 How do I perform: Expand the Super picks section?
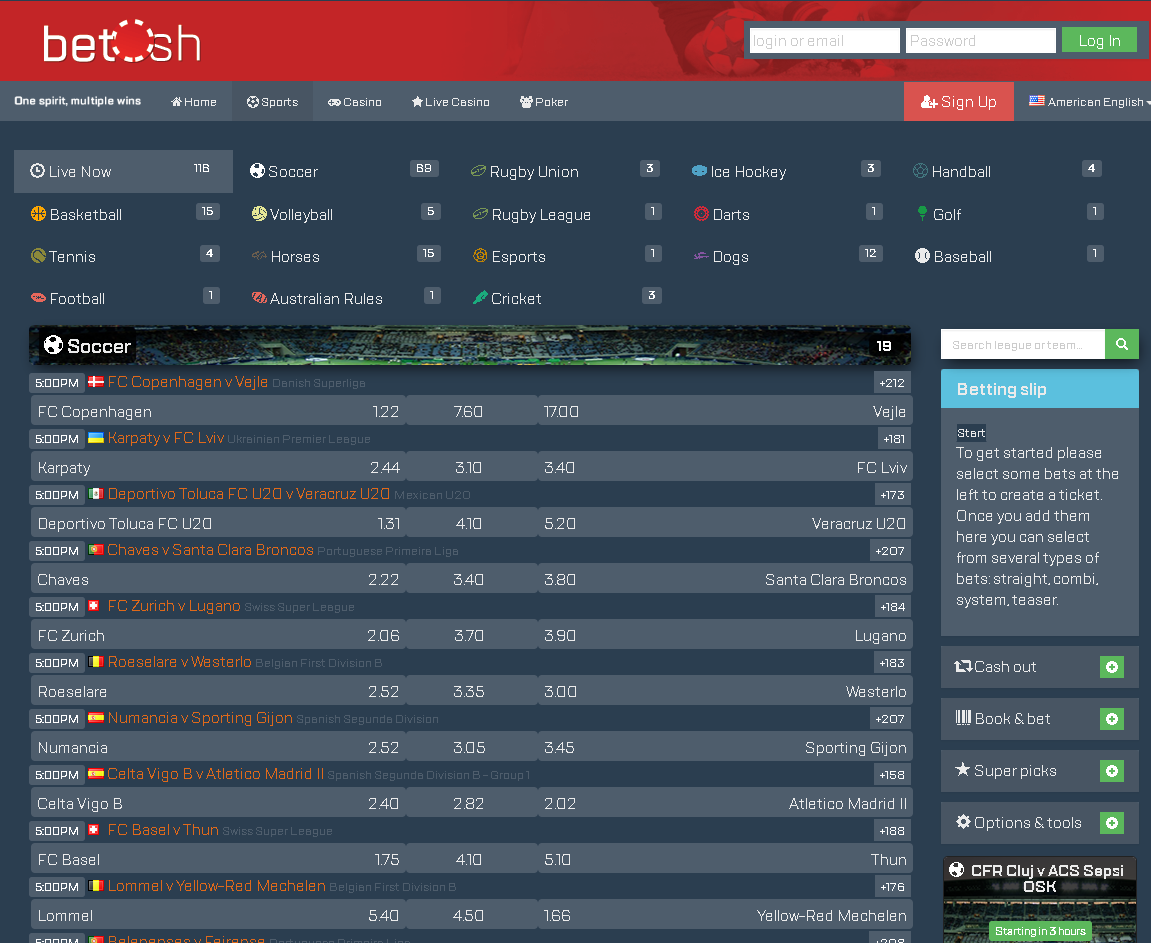1111,771
